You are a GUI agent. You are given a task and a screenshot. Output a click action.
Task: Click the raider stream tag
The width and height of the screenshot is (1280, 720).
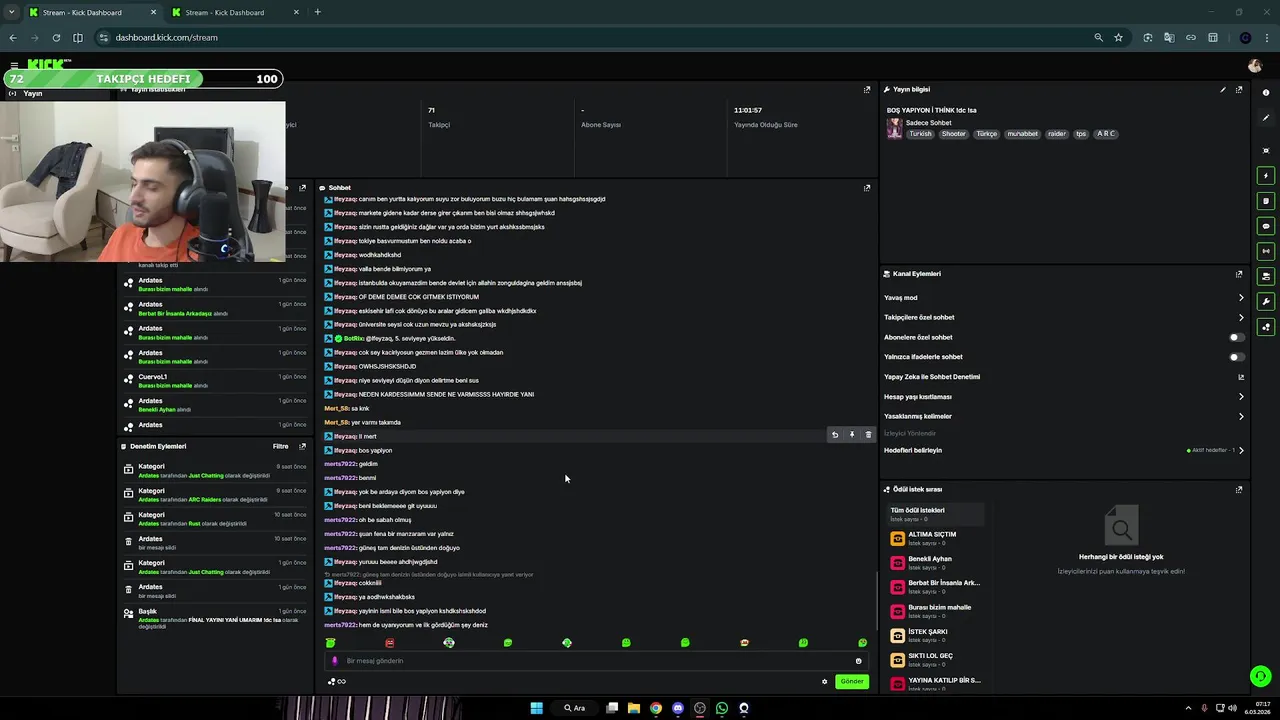[1057, 134]
